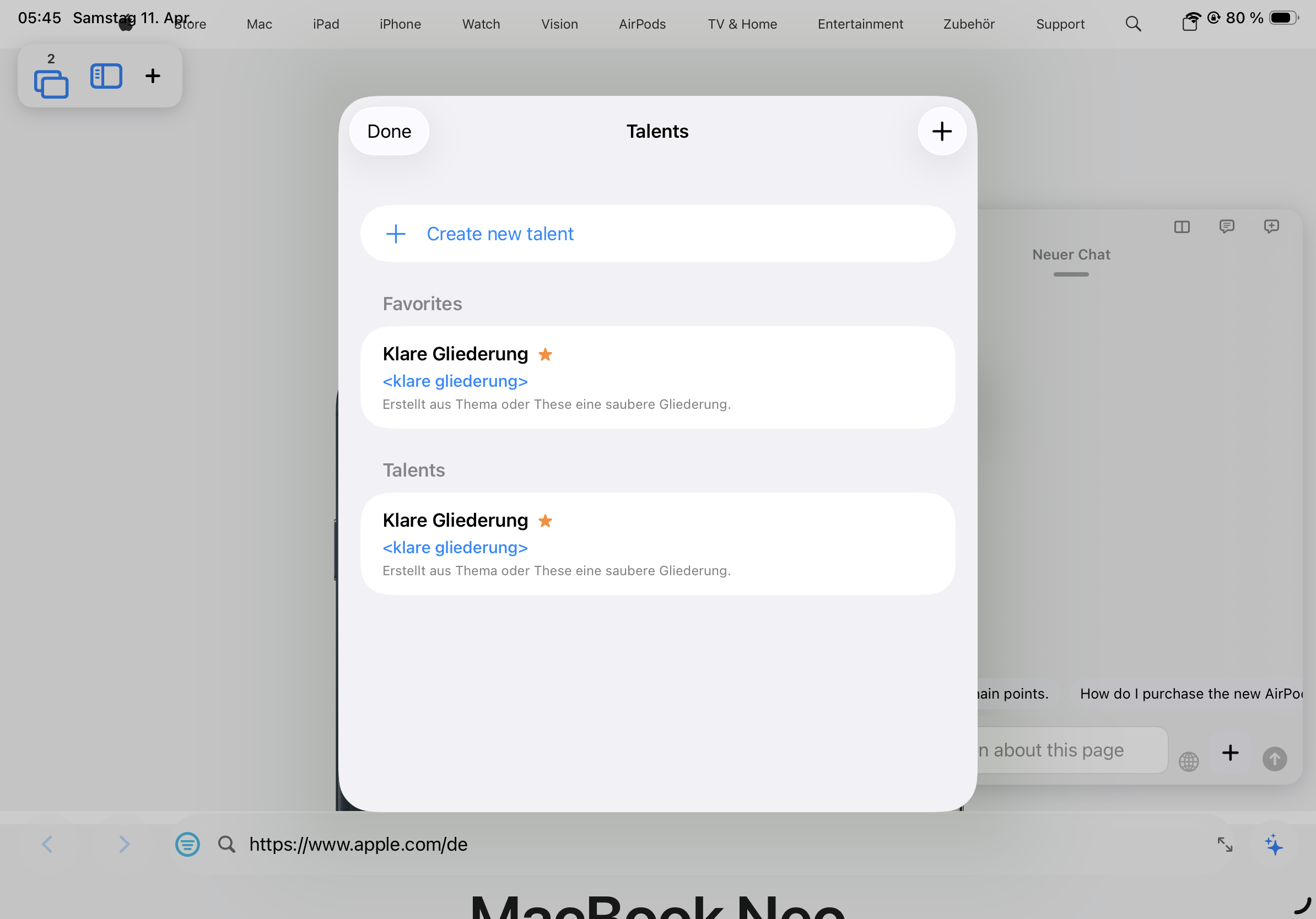Open page options via the list icon
The width and height of the screenshot is (1316, 919).
[187, 844]
